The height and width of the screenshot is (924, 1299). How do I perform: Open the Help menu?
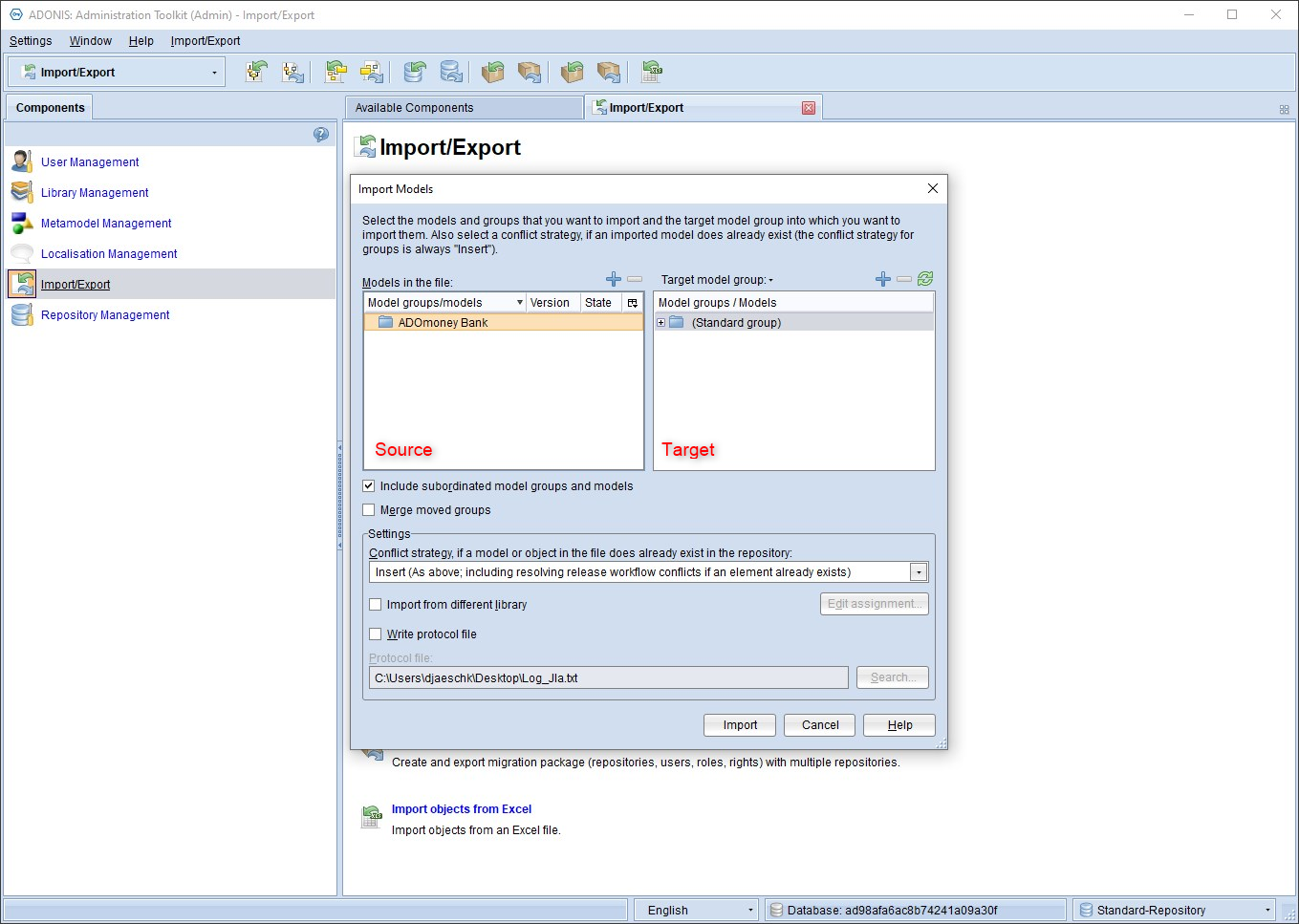pyautogui.click(x=141, y=41)
